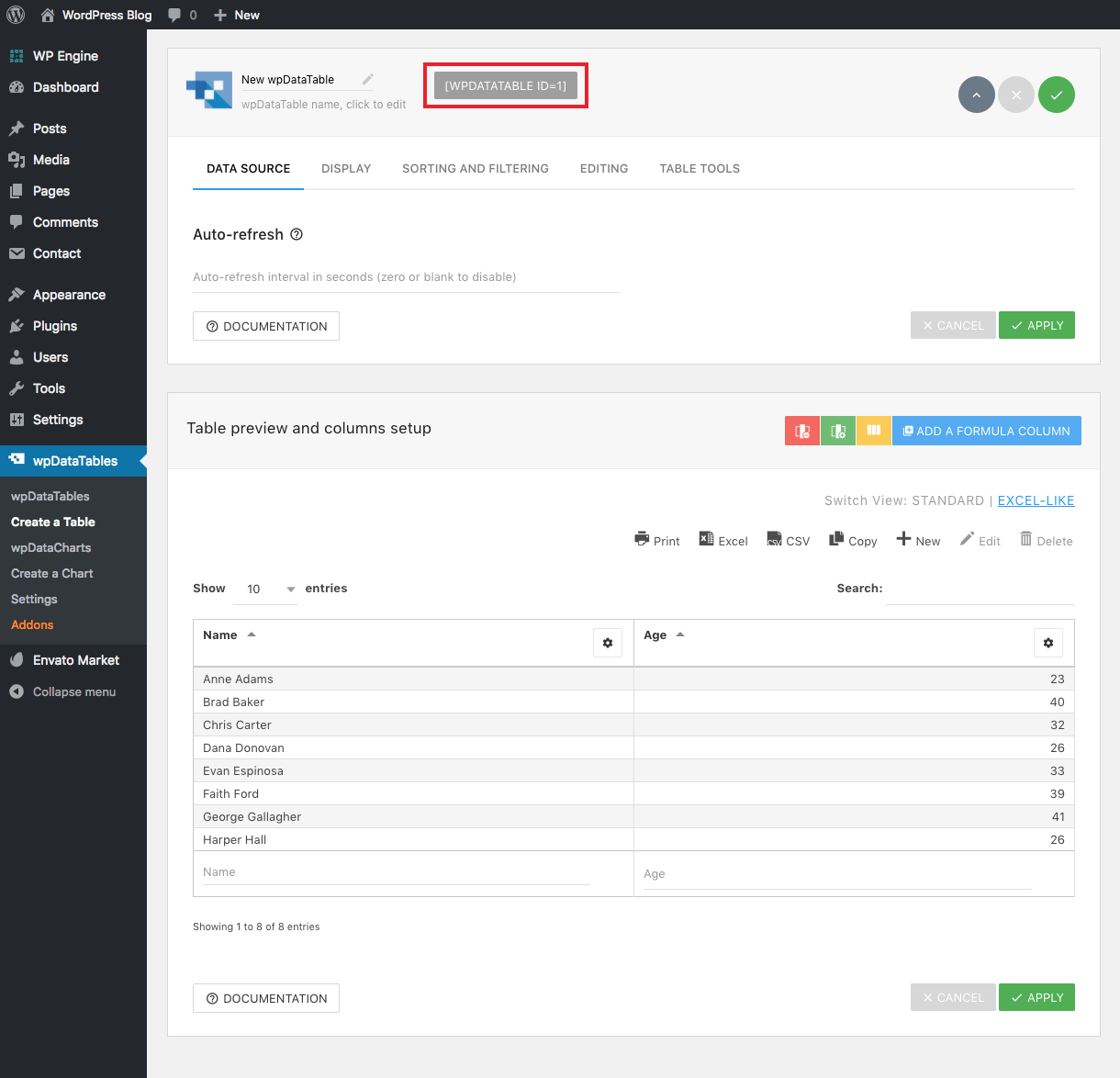This screenshot has height=1078, width=1120.
Task: Open the Show entries count dropdown
Action: pyautogui.click(x=265, y=589)
